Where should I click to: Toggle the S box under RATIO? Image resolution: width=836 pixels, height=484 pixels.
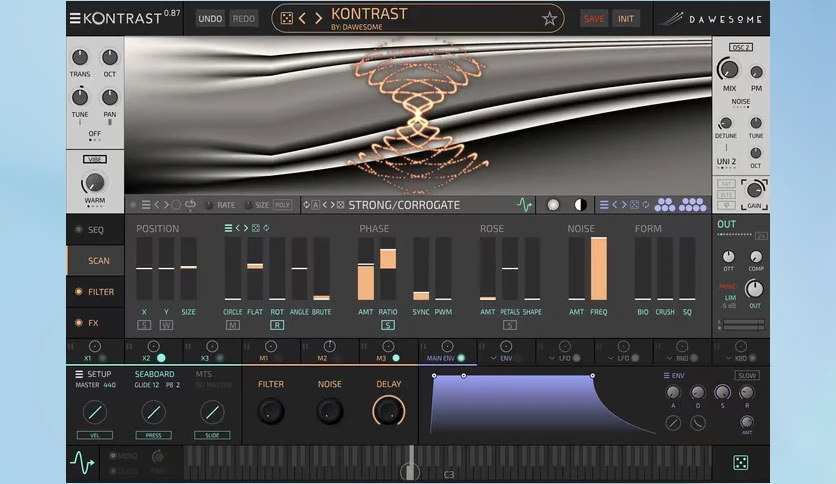click(388, 325)
